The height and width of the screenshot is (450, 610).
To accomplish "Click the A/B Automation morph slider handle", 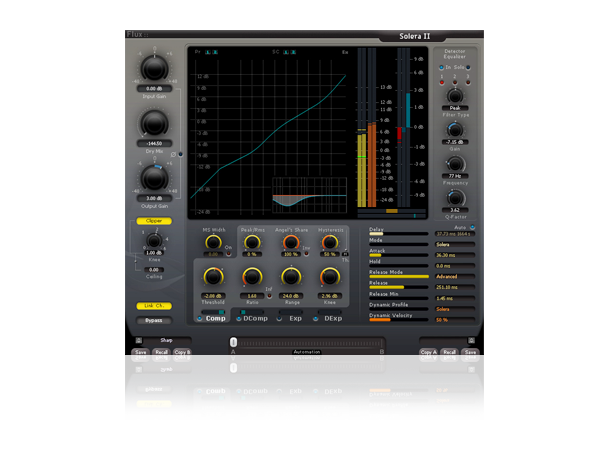I will (233, 342).
